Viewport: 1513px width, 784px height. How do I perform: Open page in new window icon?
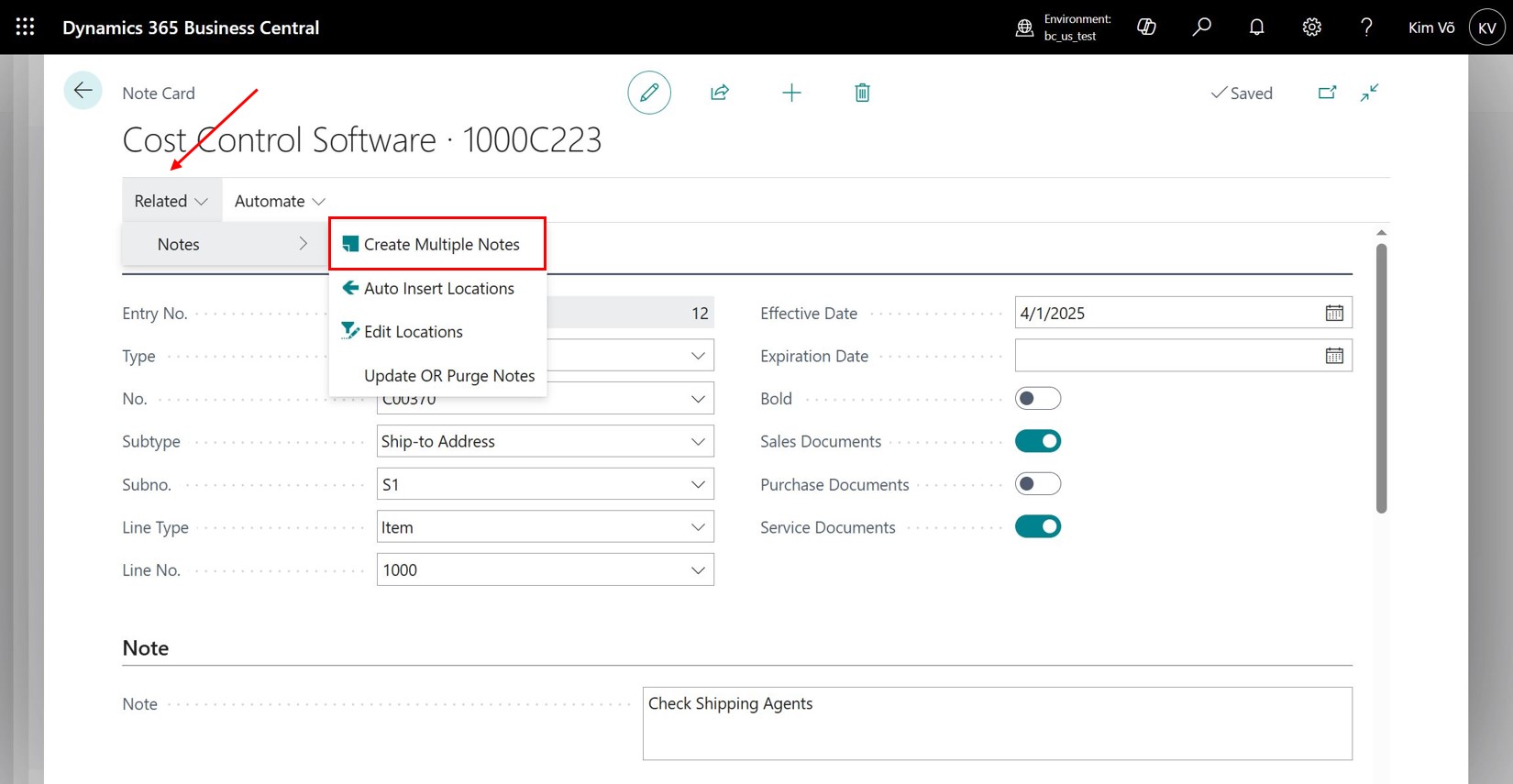(1327, 93)
